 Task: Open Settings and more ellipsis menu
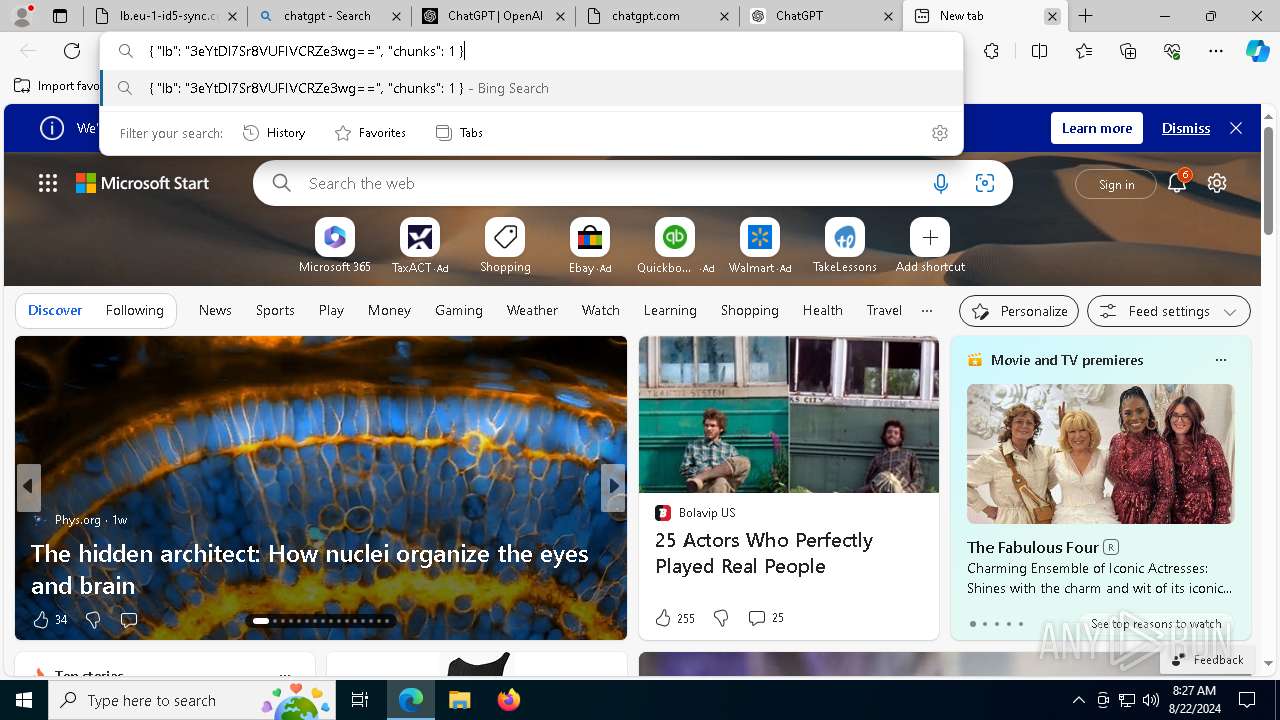point(1216,51)
